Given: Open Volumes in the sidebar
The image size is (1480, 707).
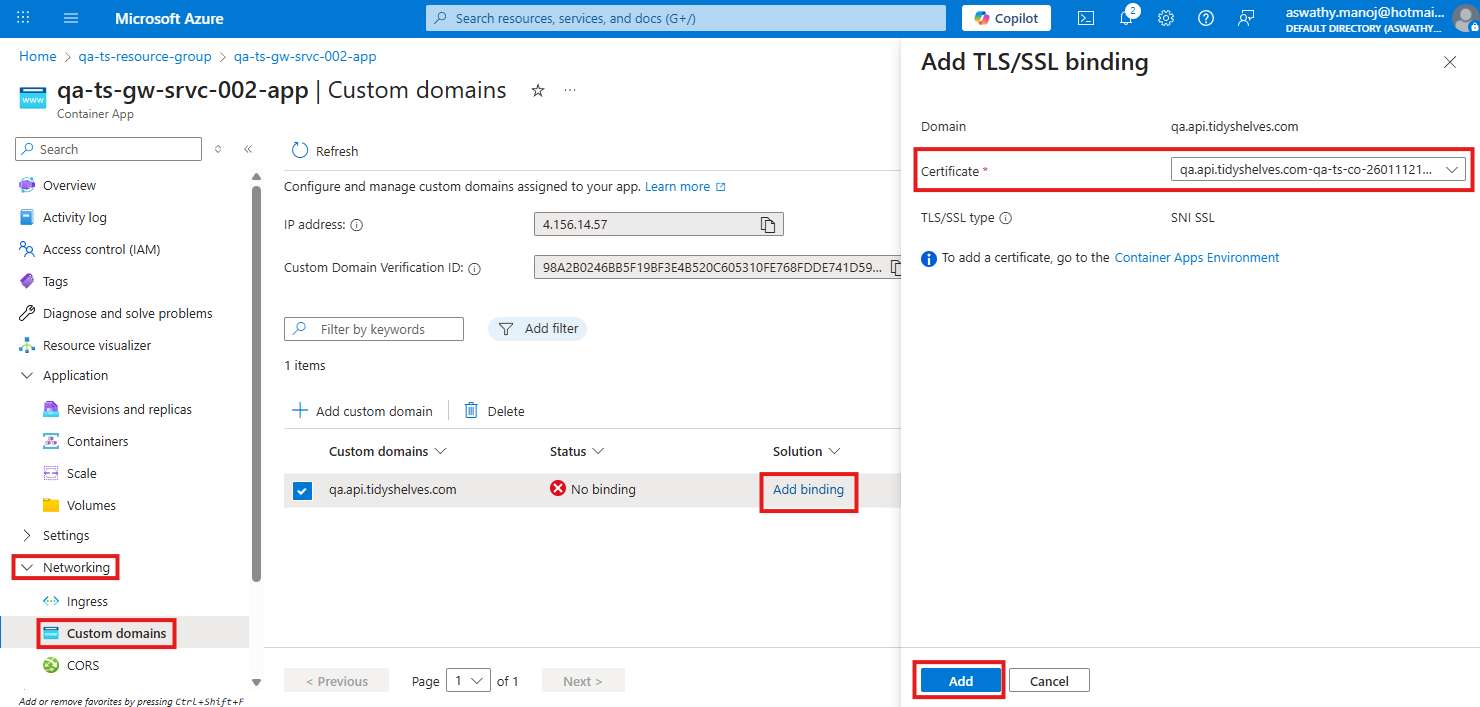Looking at the screenshot, I should coord(91,505).
